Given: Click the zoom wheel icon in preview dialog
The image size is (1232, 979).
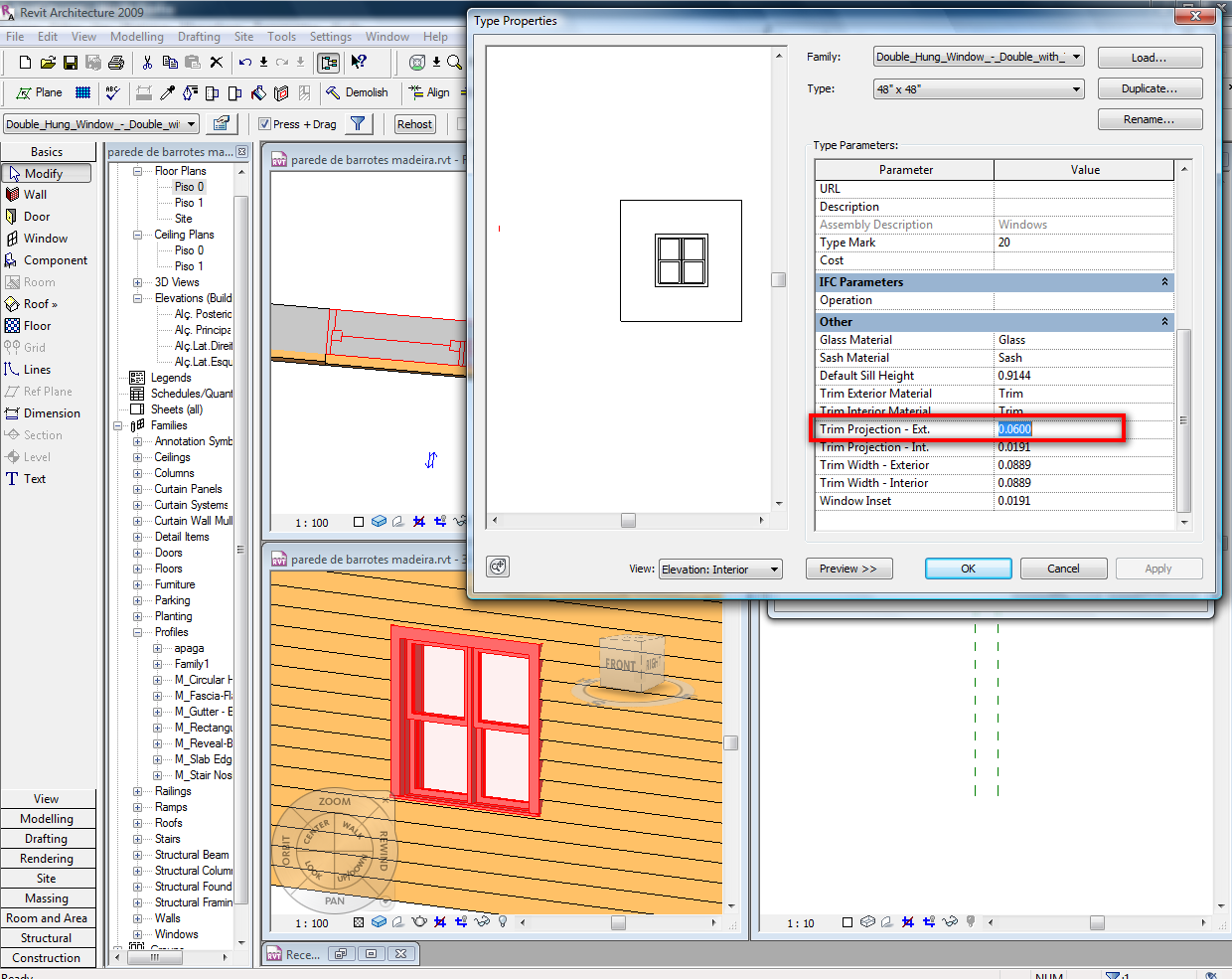Looking at the screenshot, I should (498, 567).
